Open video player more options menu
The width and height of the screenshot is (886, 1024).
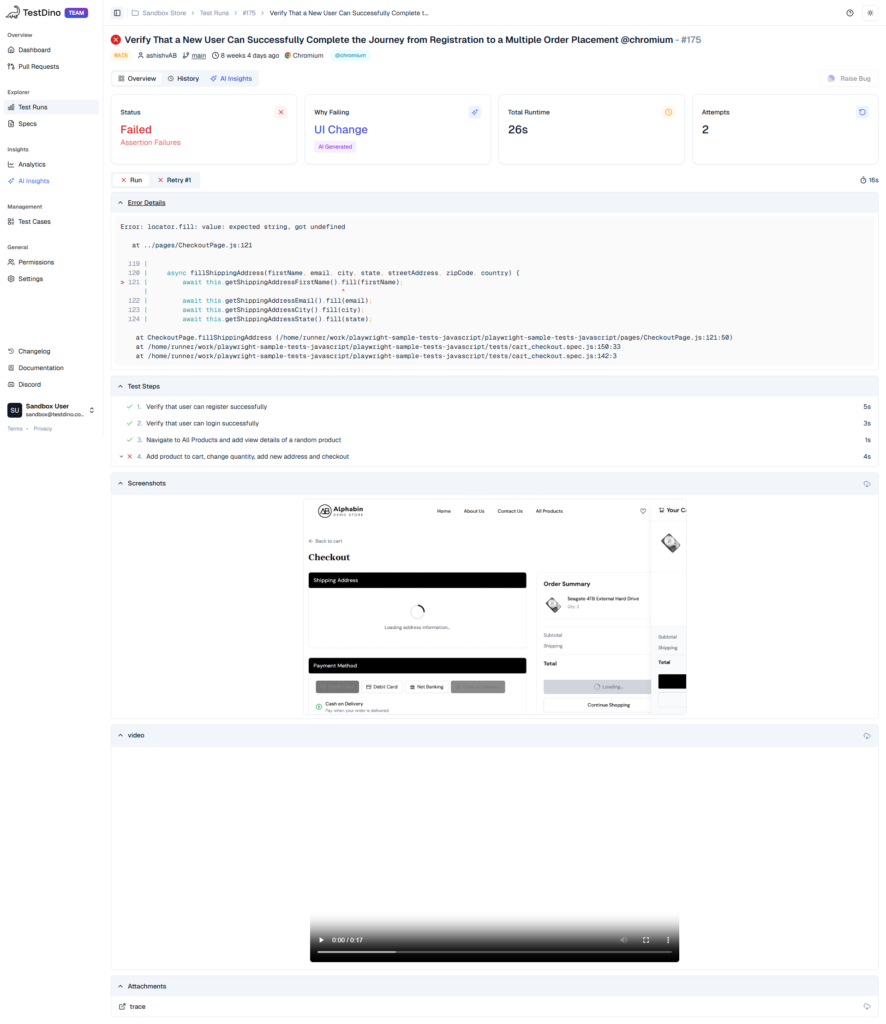pos(668,940)
